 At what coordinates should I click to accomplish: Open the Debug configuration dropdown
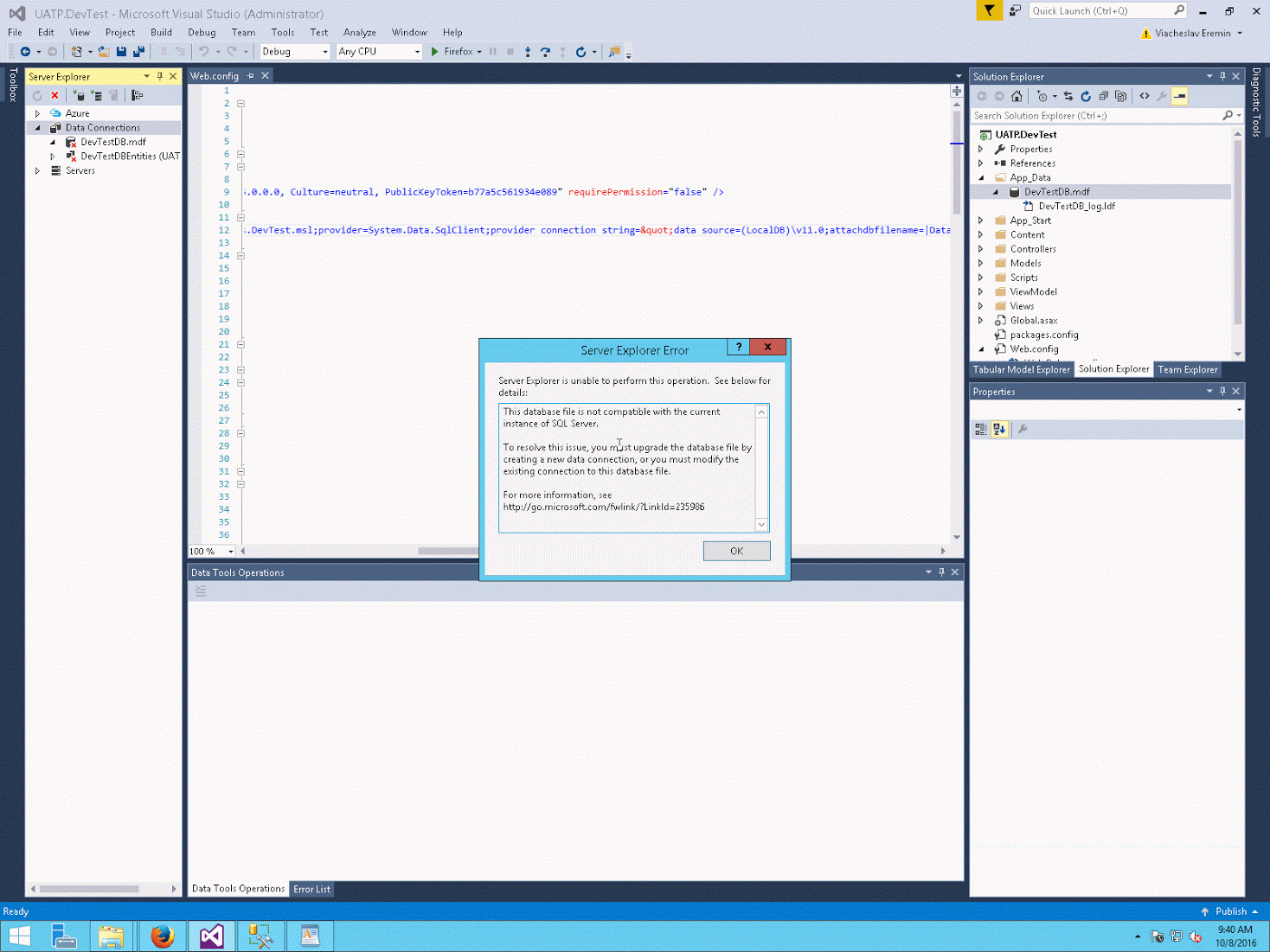pos(295,52)
